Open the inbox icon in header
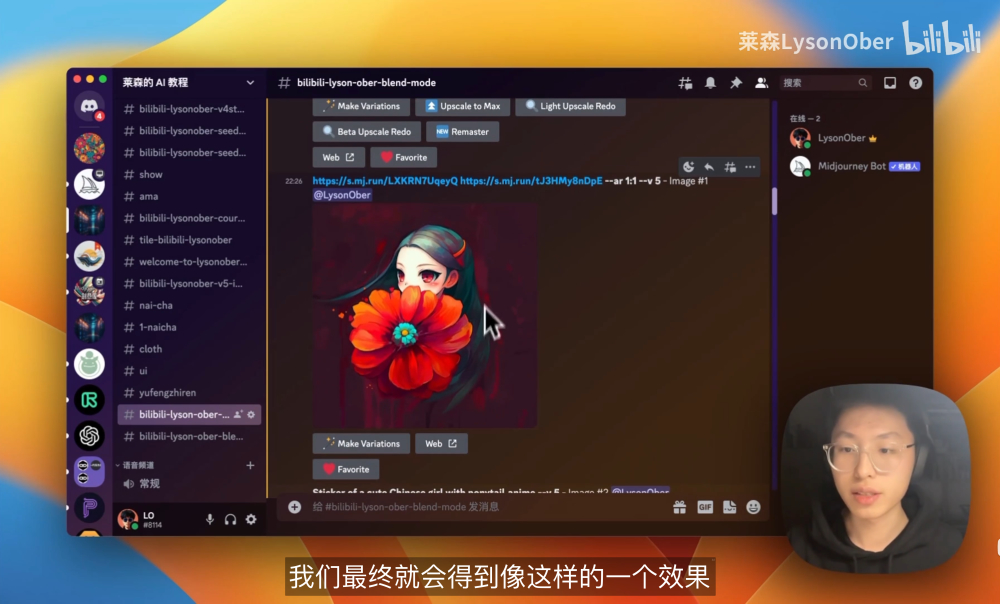The height and width of the screenshot is (604, 1000). pos(890,83)
